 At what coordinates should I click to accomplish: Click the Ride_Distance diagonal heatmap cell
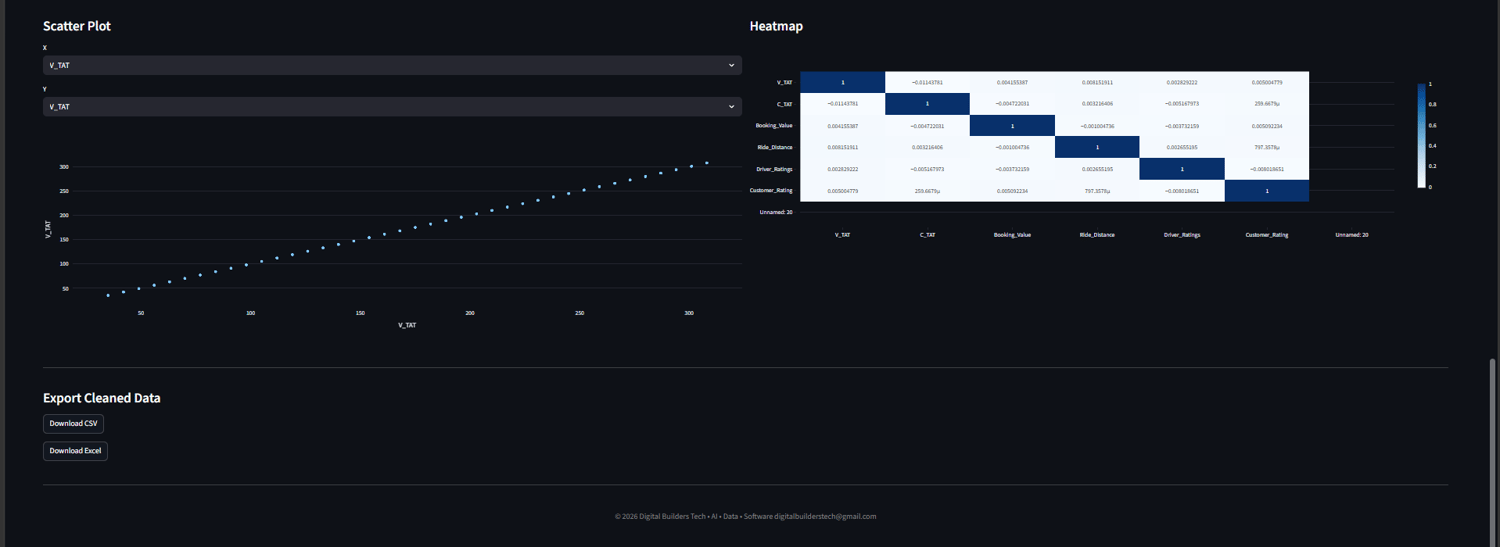(1097, 147)
